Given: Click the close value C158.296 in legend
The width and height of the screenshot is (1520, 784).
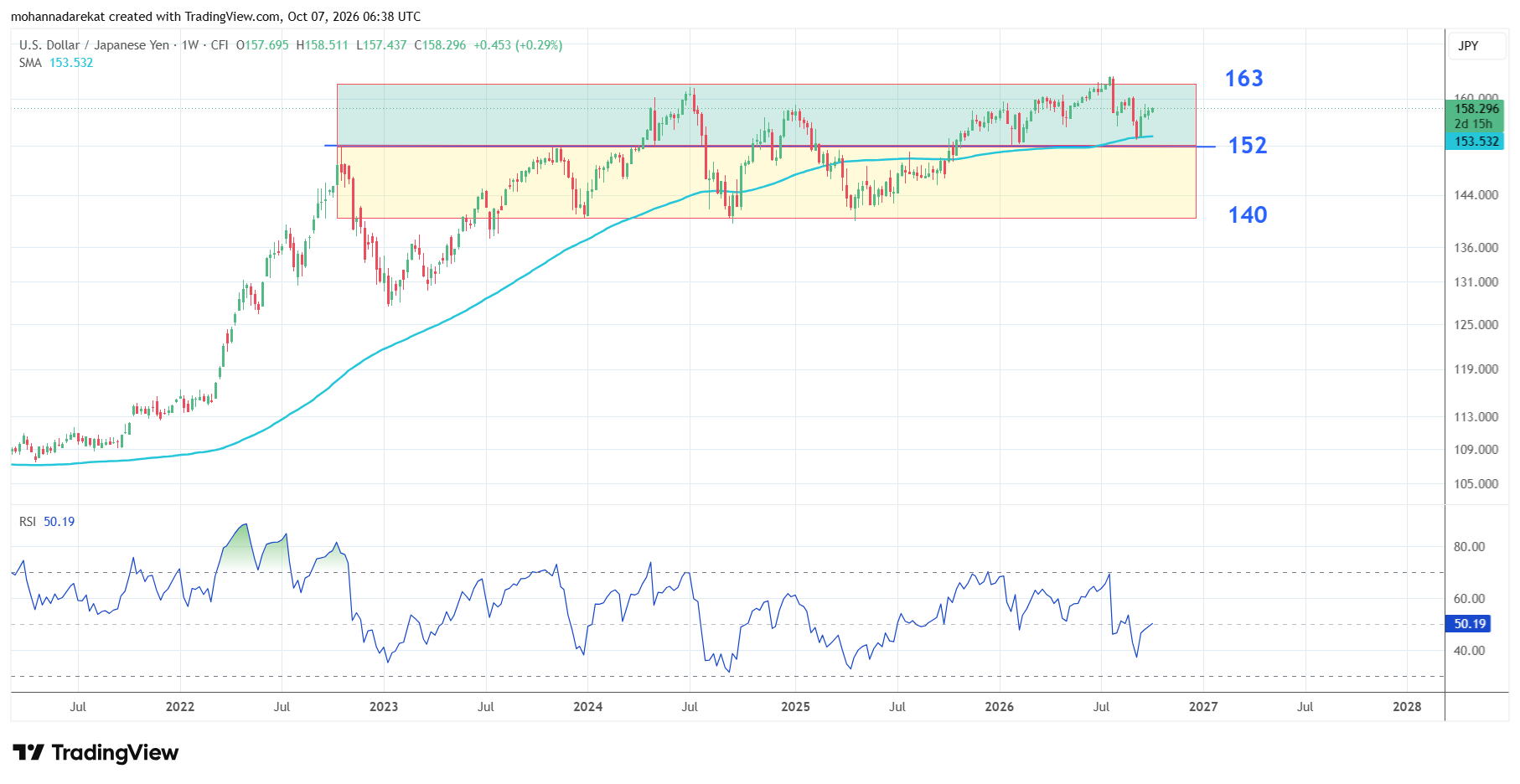Looking at the screenshot, I should click(x=440, y=45).
